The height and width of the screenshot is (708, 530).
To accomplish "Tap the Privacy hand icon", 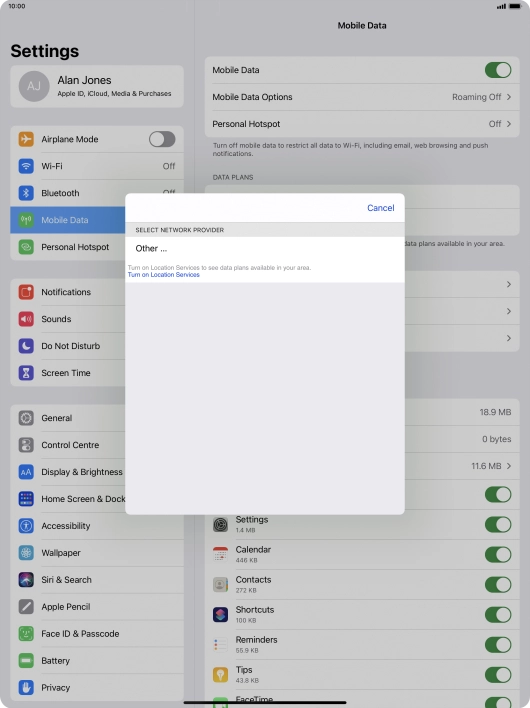I will (26, 688).
